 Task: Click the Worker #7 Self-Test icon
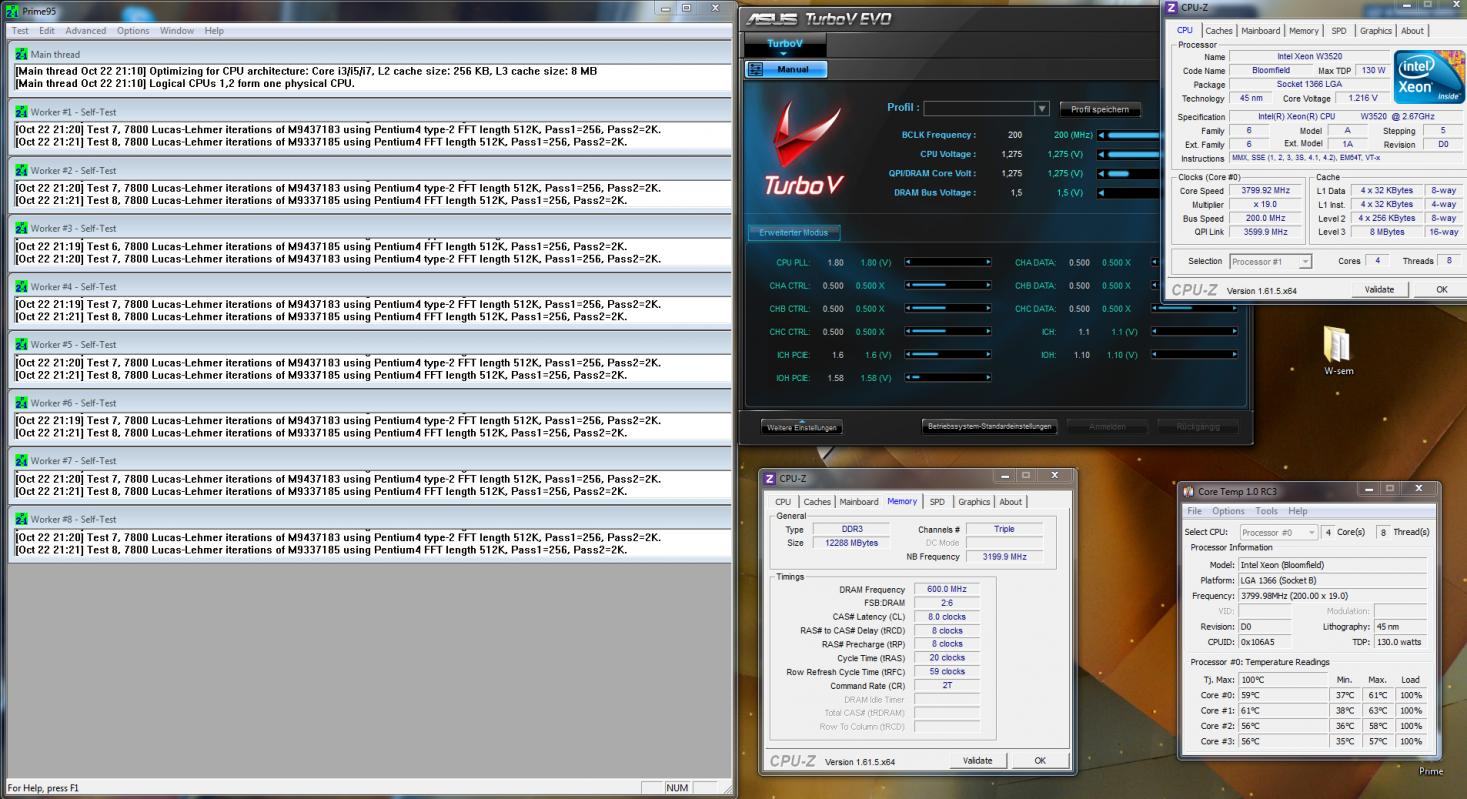[x=21, y=460]
